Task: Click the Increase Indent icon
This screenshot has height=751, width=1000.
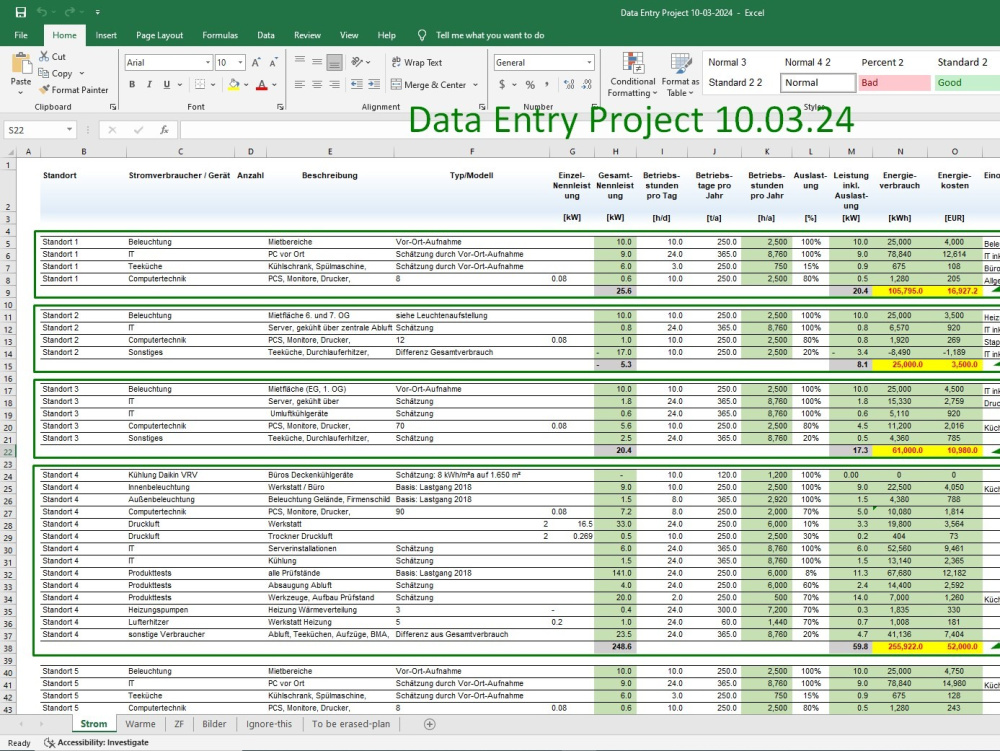Action: pyautogui.click(x=374, y=84)
